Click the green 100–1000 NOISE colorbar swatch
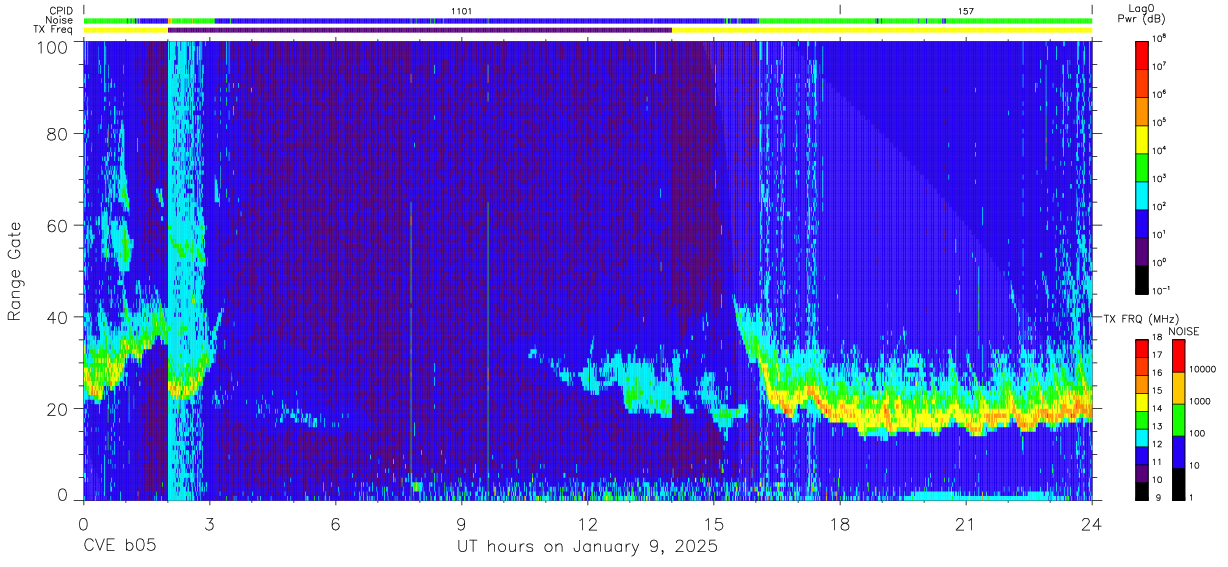Image resolution: width=1228 pixels, height=567 pixels. (x=1178, y=420)
